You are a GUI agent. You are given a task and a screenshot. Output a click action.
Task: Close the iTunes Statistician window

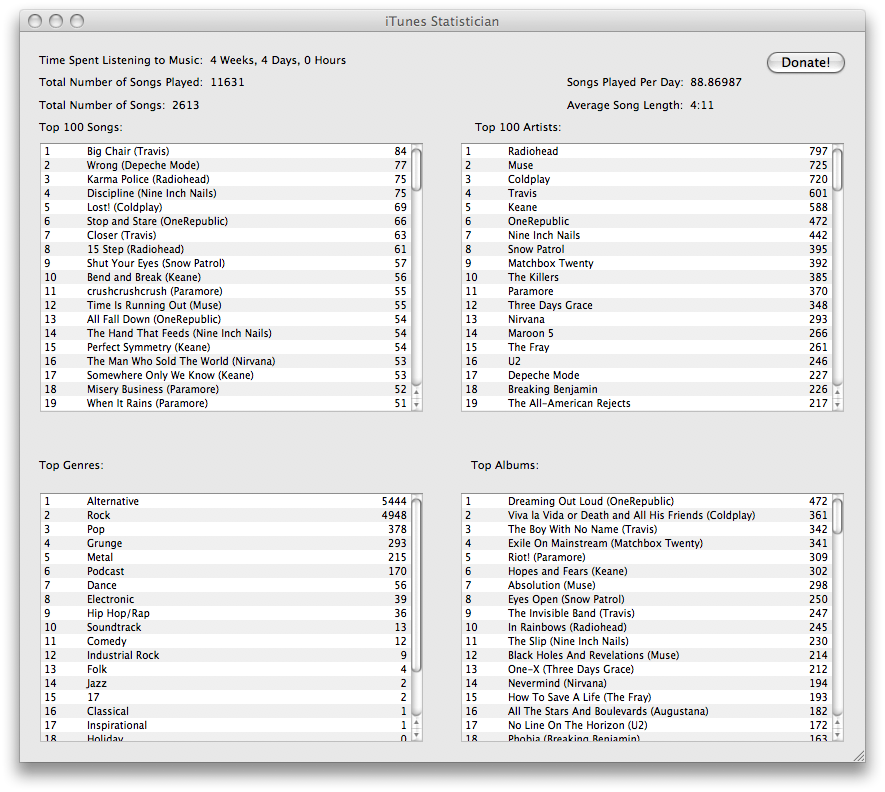[x=35, y=21]
